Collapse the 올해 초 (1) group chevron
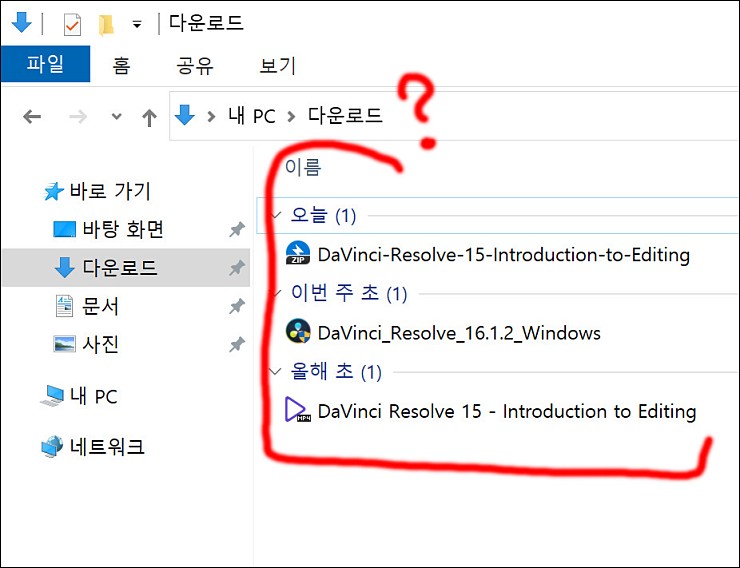Image resolution: width=740 pixels, height=568 pixels. point(275,372)
